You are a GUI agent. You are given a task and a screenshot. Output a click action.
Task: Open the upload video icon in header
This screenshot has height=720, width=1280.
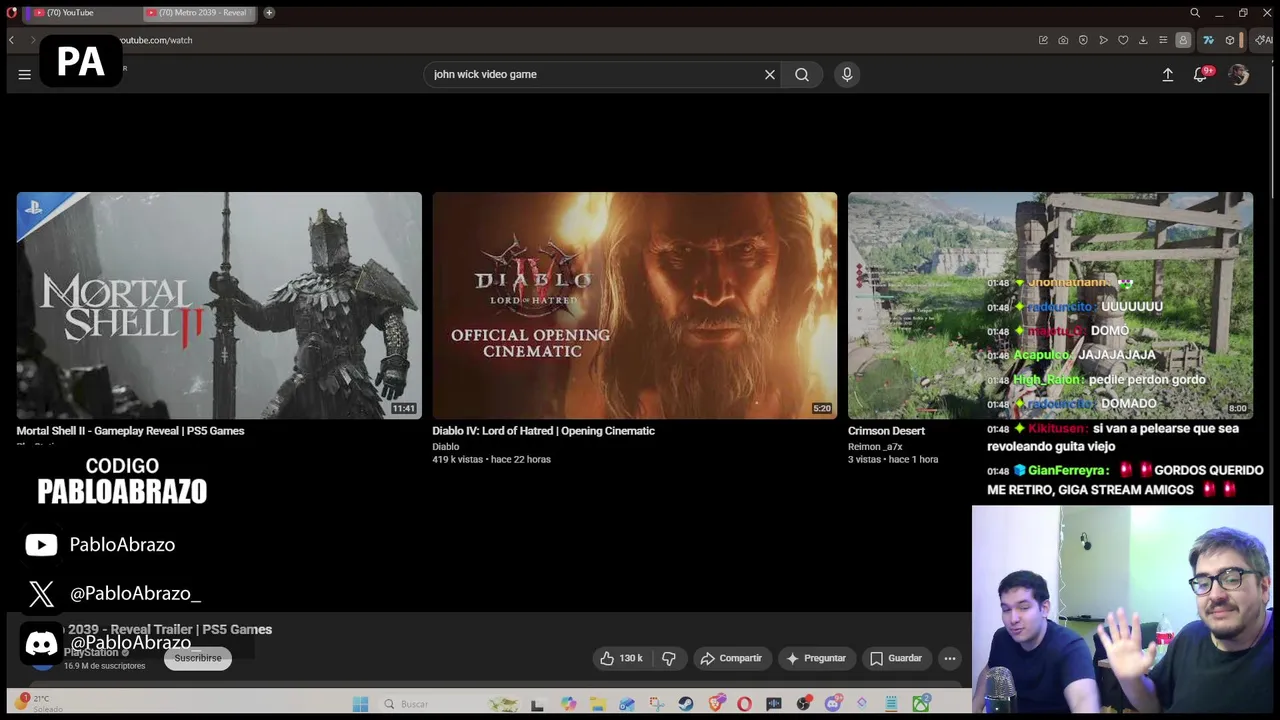pos(1167,74)
